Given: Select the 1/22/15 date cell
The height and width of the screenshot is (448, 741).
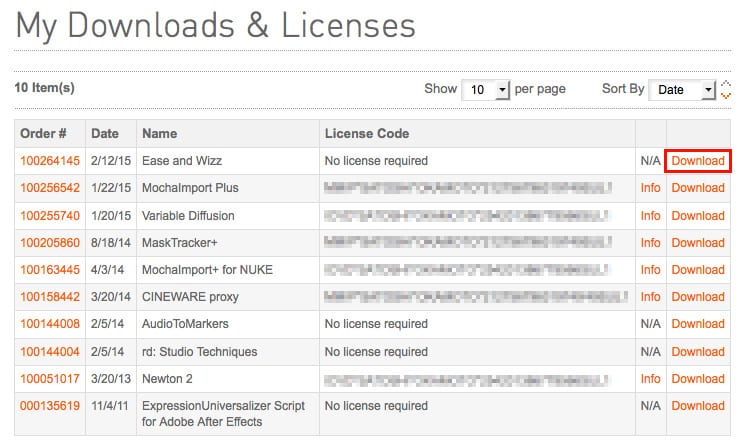Looking at the screenshot, I should (x=111, y=188).
